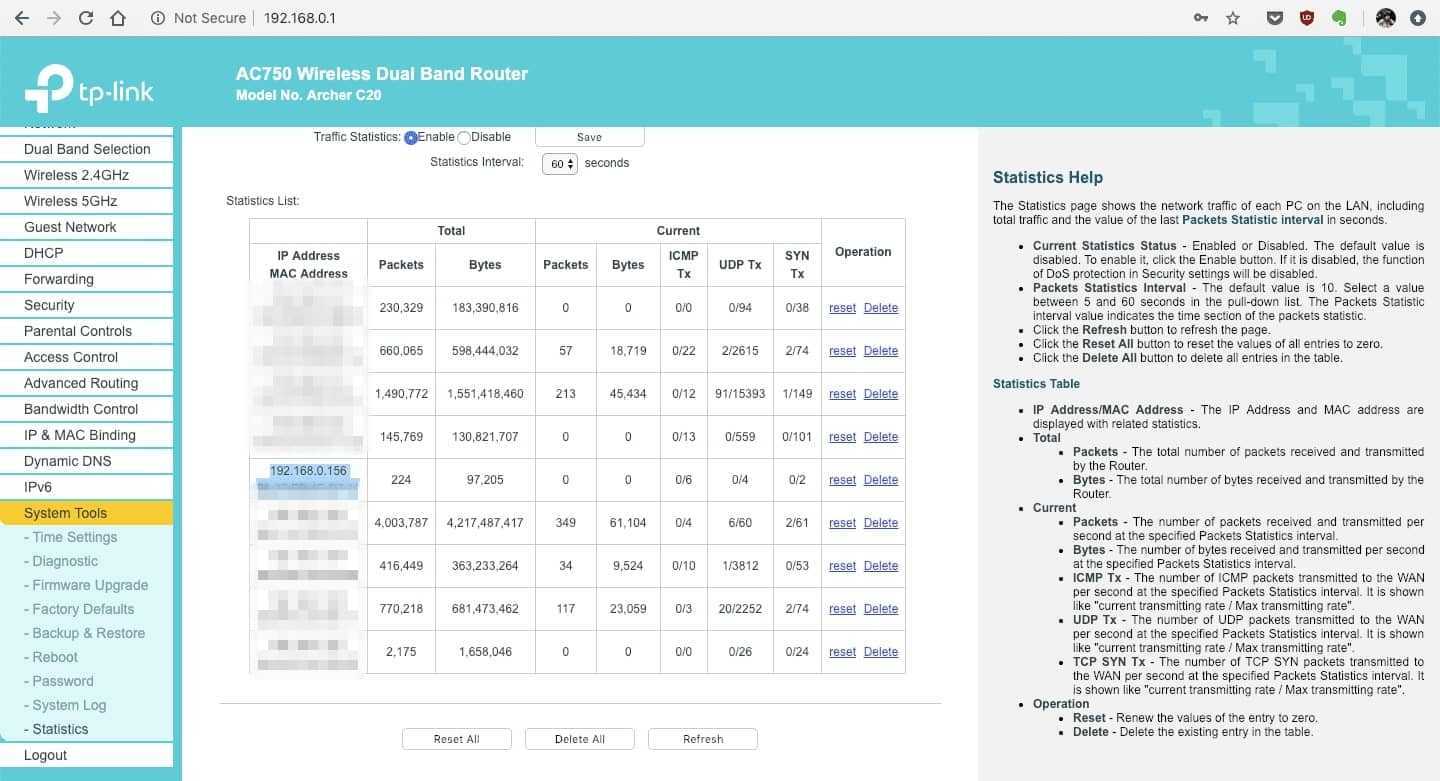Open the Statistics Interval dropdown
1440x781 pixels.
pos(560,164)
